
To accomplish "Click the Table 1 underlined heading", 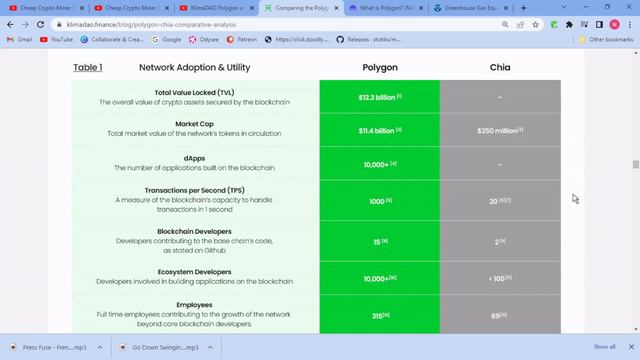I will 88,67.
